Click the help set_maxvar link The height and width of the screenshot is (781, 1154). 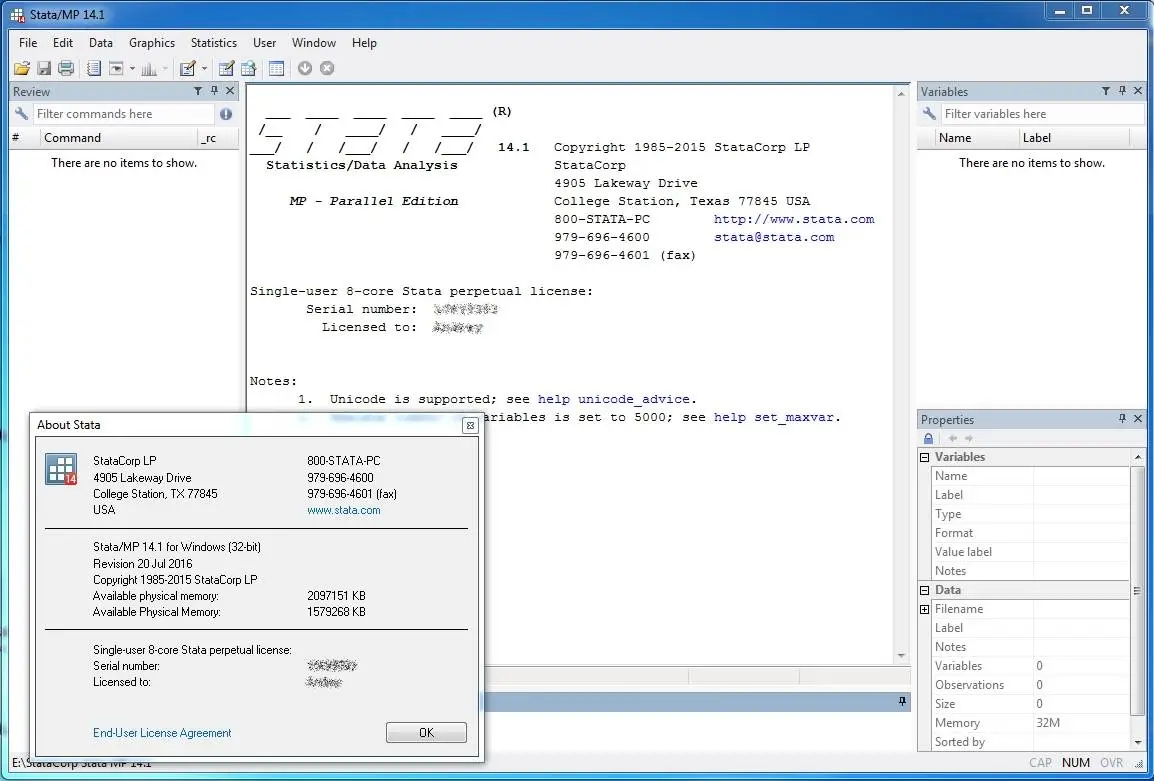click(x=774, y=417)
